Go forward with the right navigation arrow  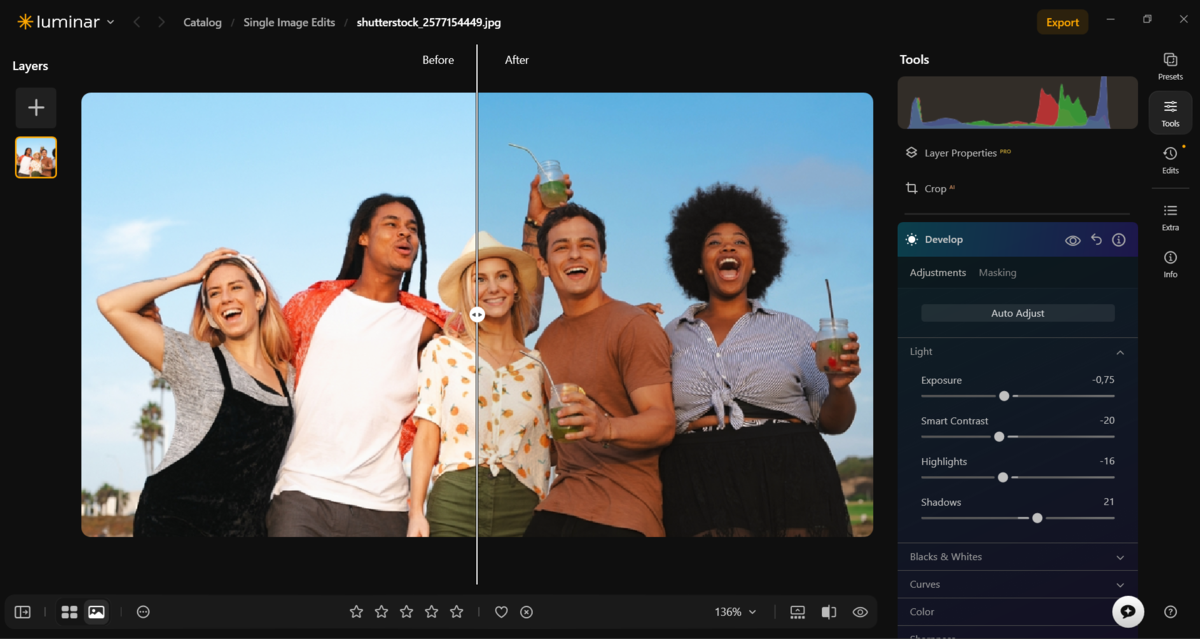pos(161,22)
